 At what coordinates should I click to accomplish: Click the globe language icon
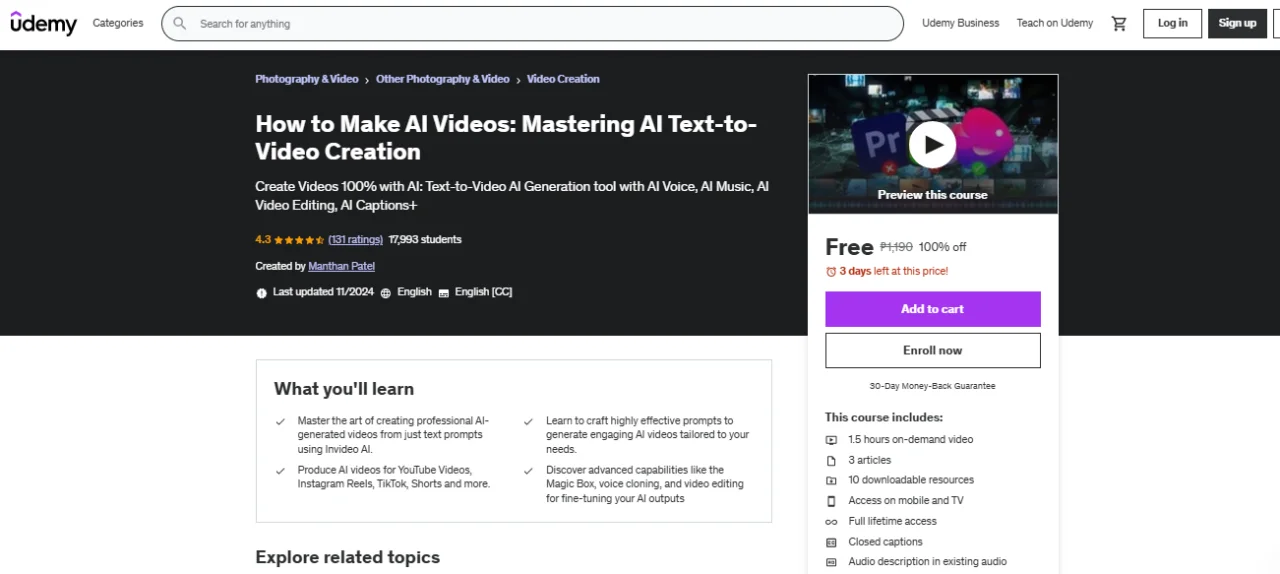coord(386,293)
